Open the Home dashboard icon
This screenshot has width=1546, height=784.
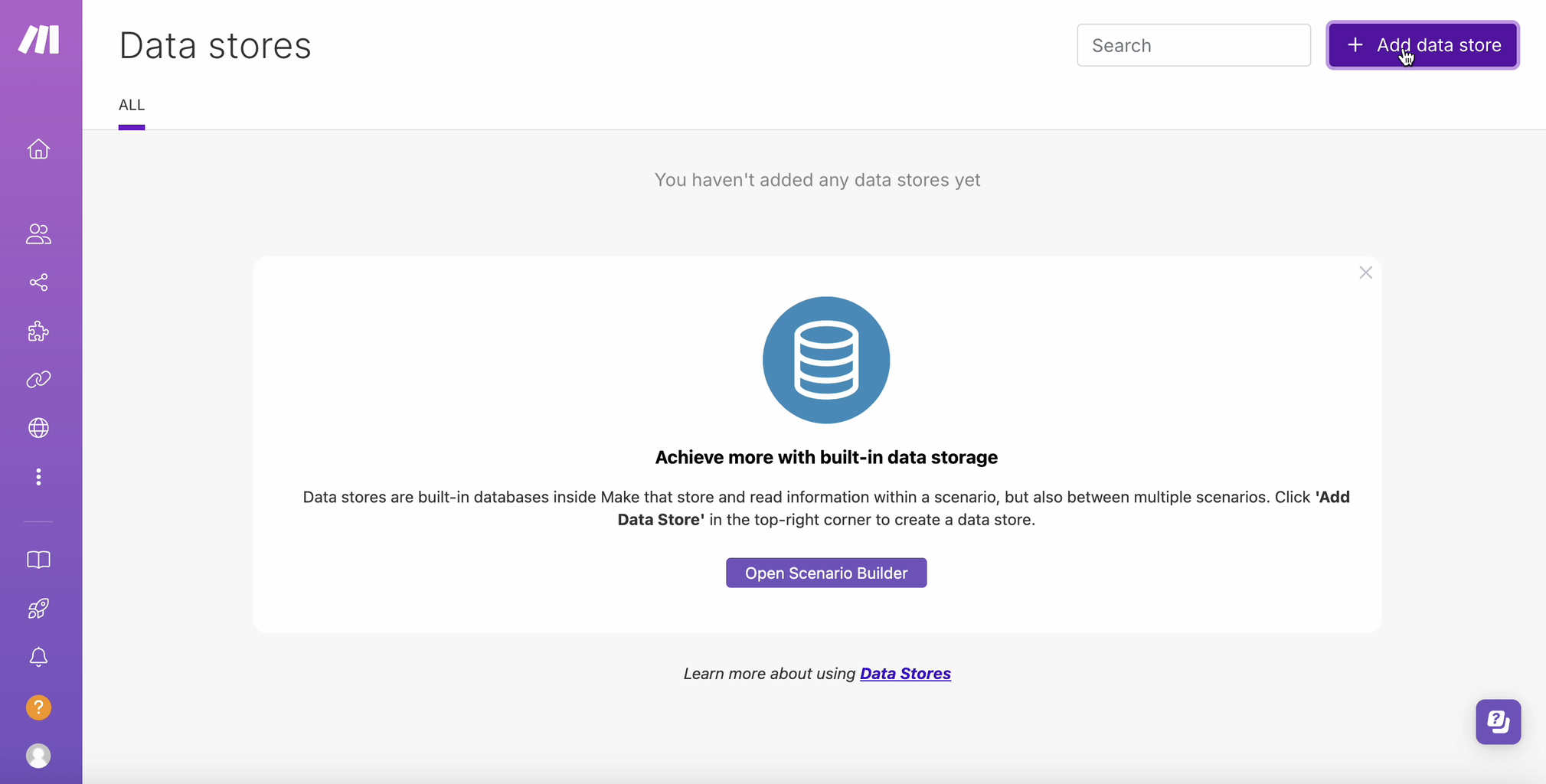coord(38,149)
